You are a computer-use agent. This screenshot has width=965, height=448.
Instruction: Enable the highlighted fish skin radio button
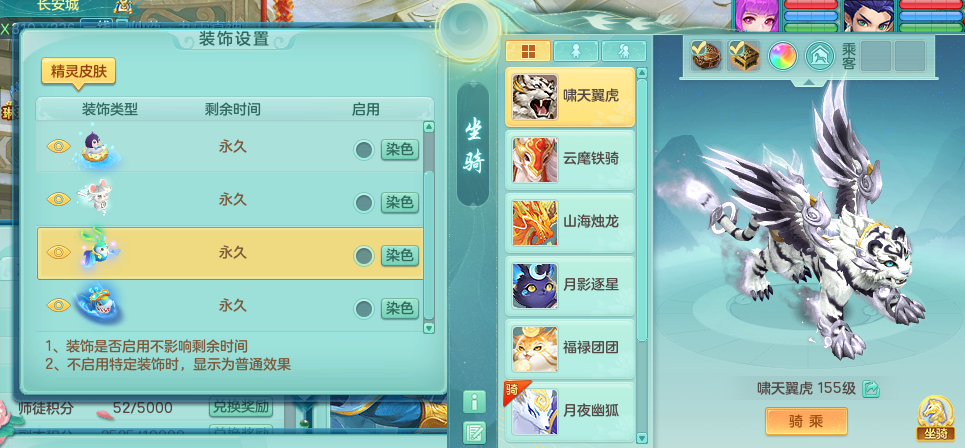pos(364,256)
